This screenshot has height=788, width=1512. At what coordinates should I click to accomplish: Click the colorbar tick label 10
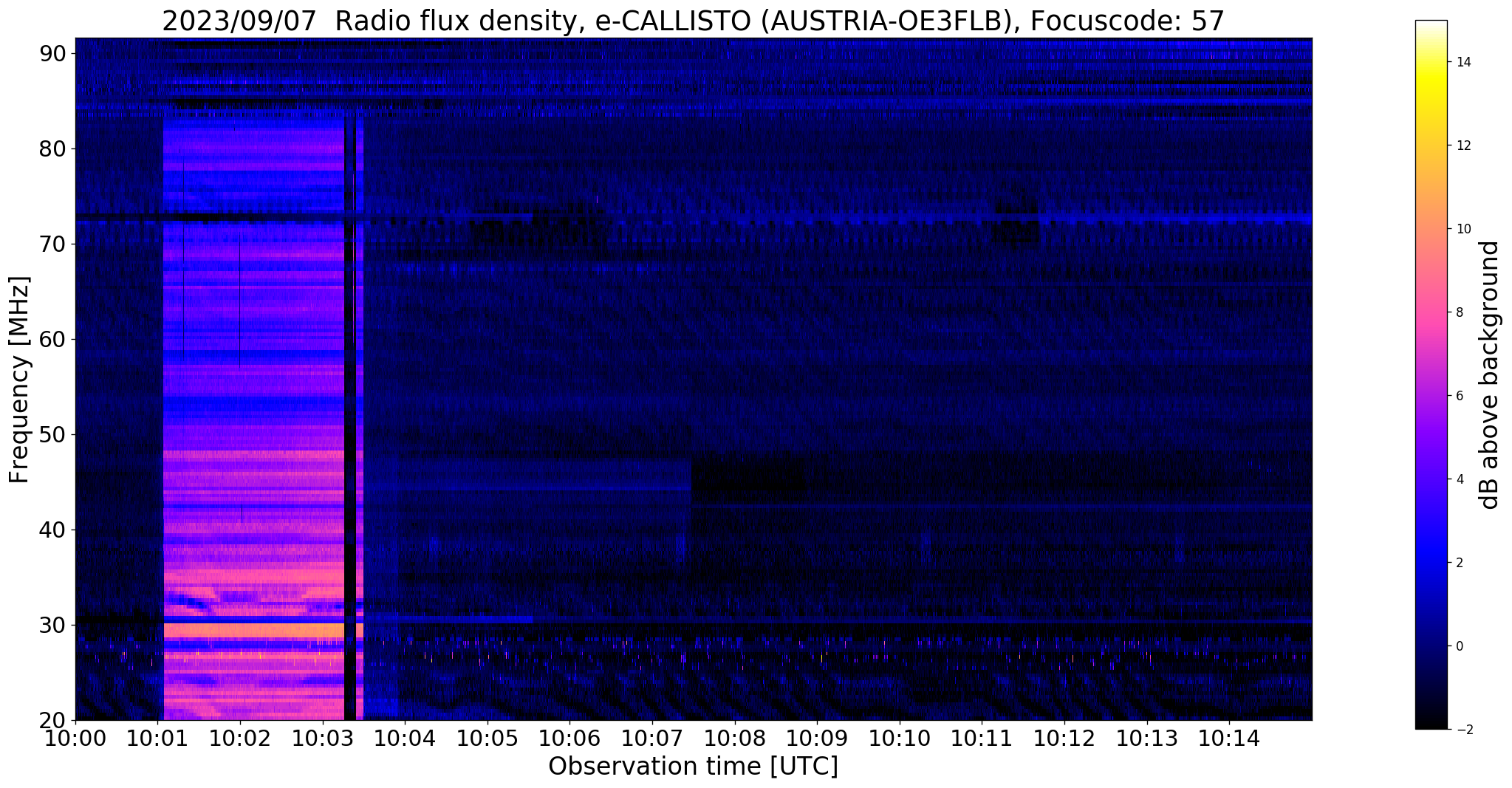click(x=1463, y=229)
